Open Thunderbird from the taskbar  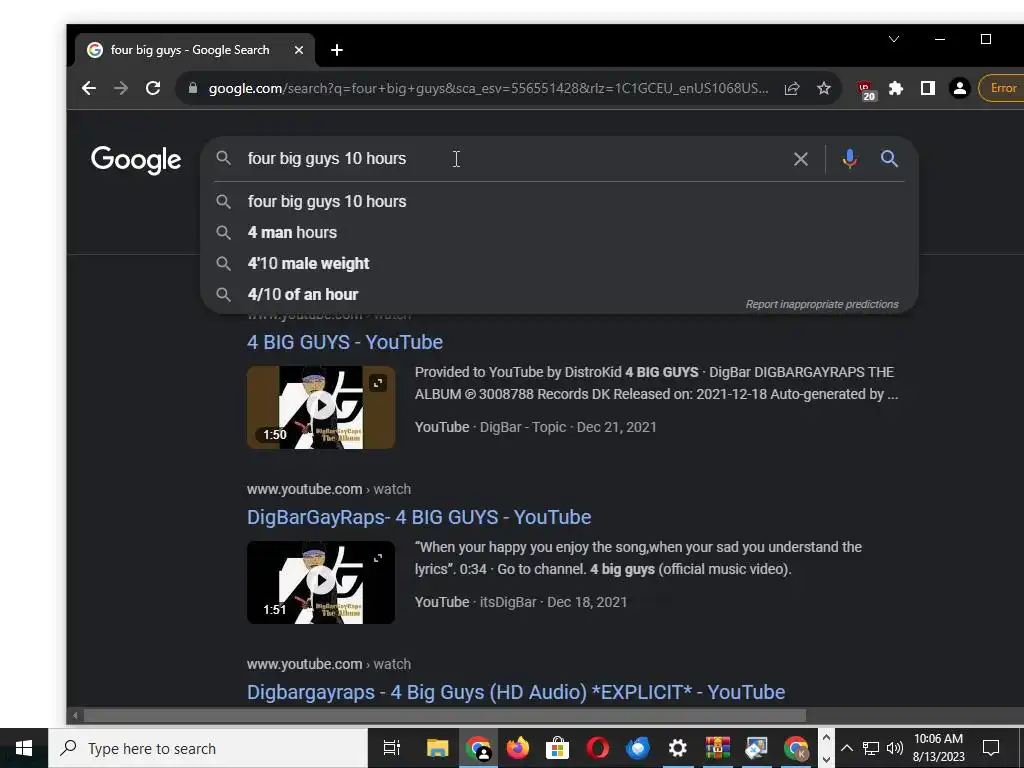637,748
